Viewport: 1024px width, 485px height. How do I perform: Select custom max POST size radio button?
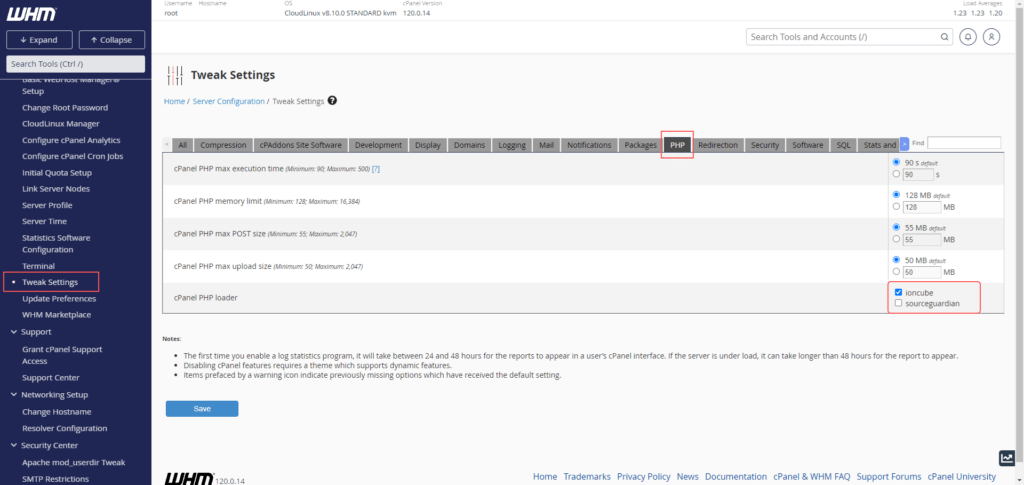point(897,239)
